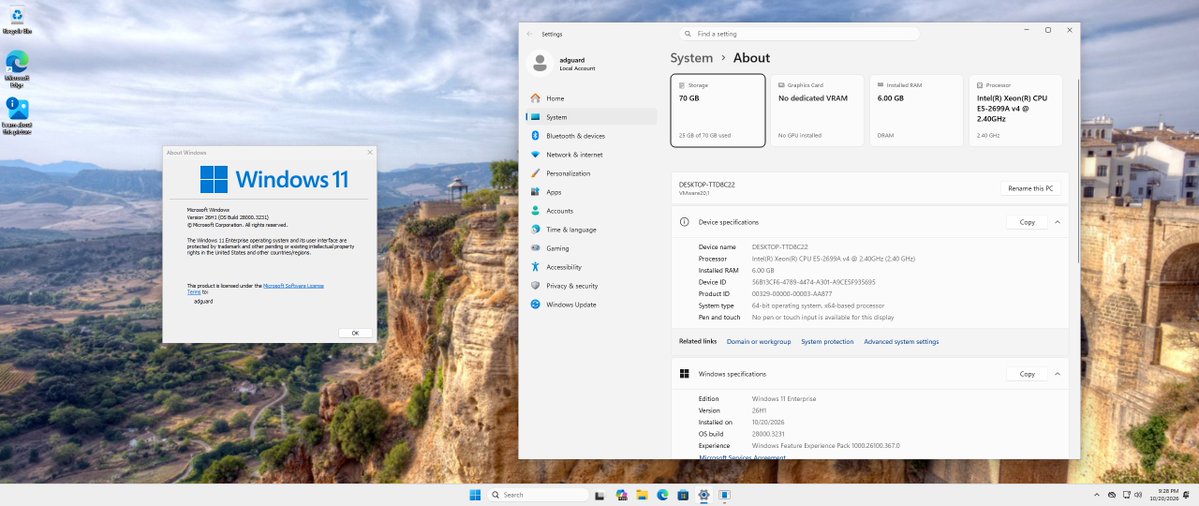
Task: Open Microsoft Store from the taskbar
Action: (x=683, y=495)
